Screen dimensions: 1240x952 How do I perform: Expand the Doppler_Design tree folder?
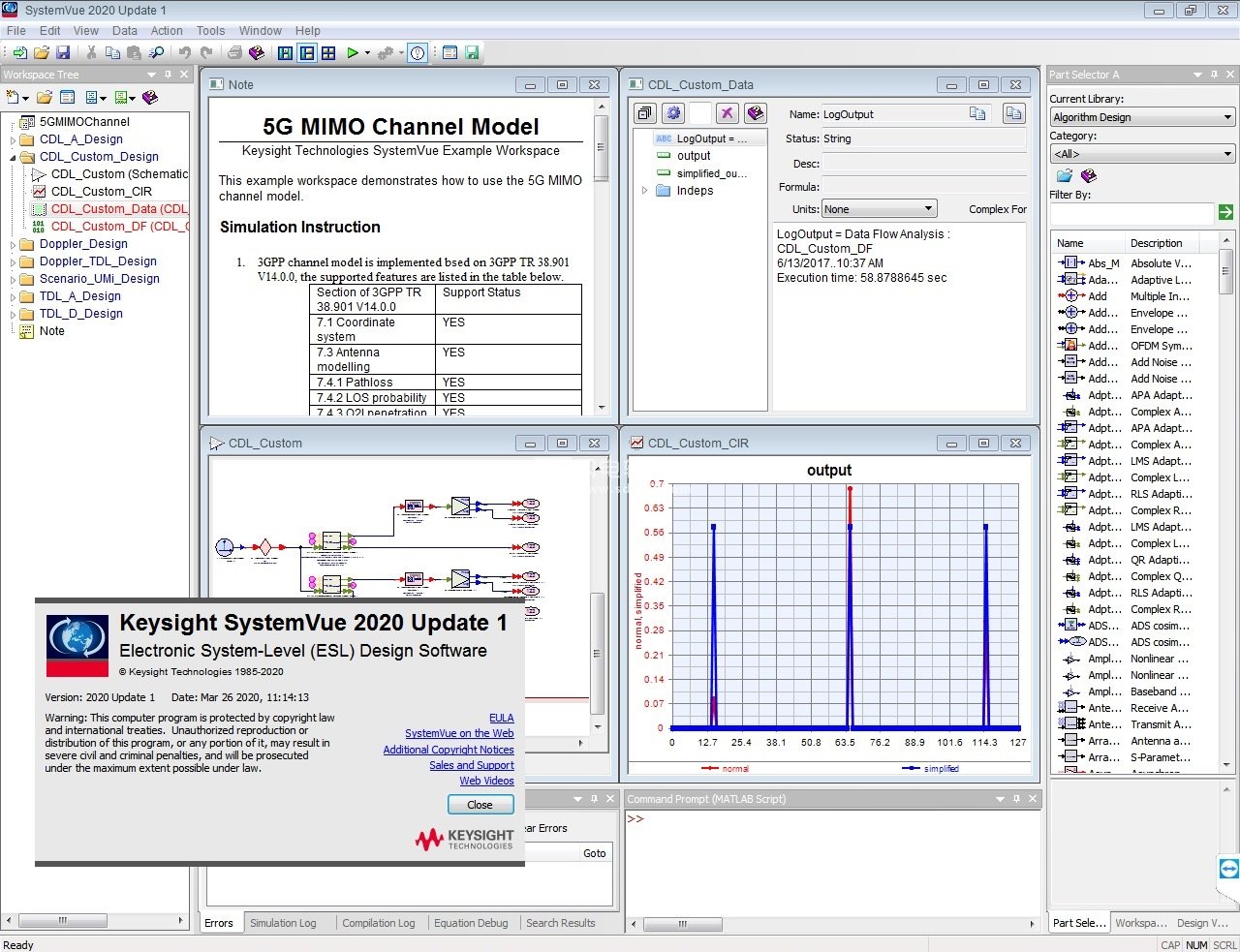14,244
